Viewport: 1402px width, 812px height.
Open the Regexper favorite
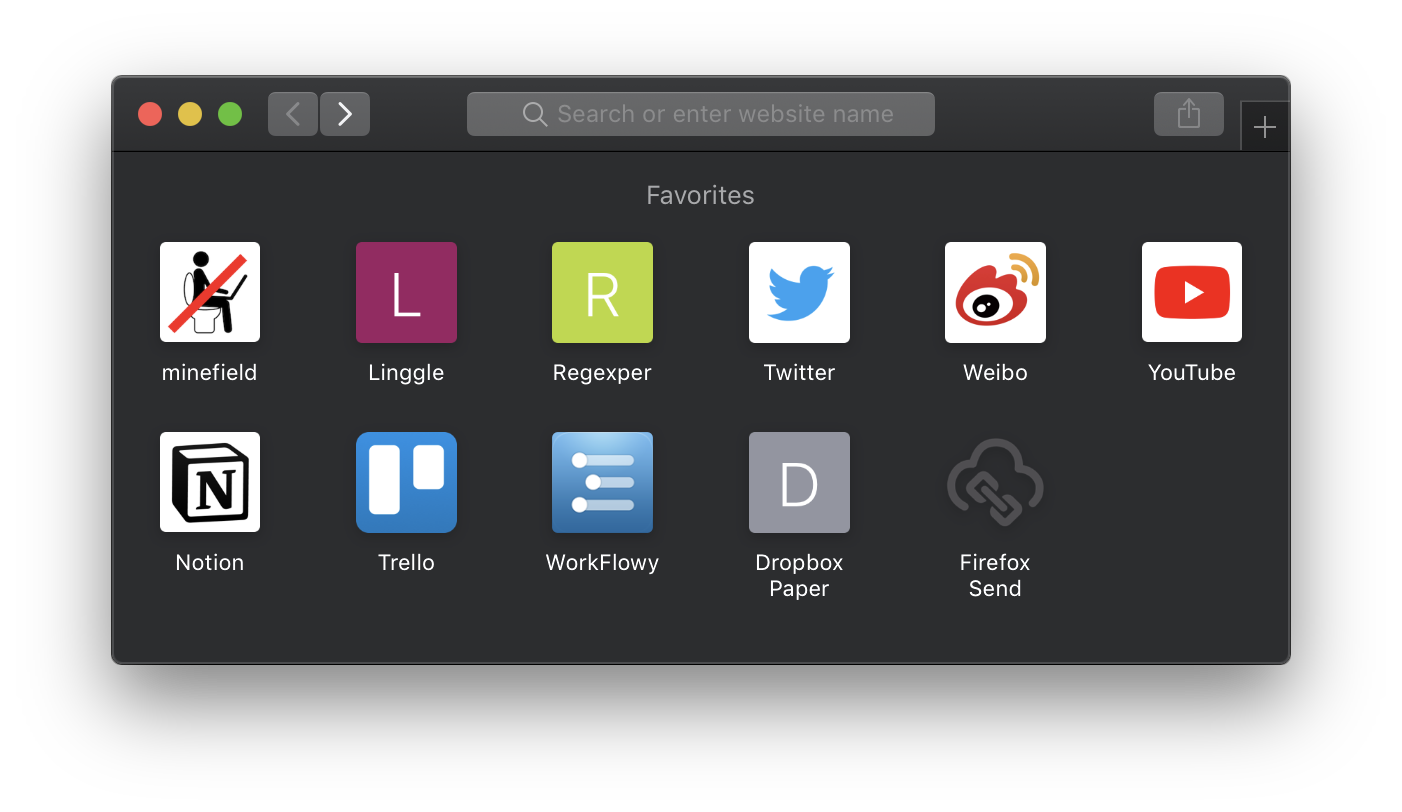point(602,292)
